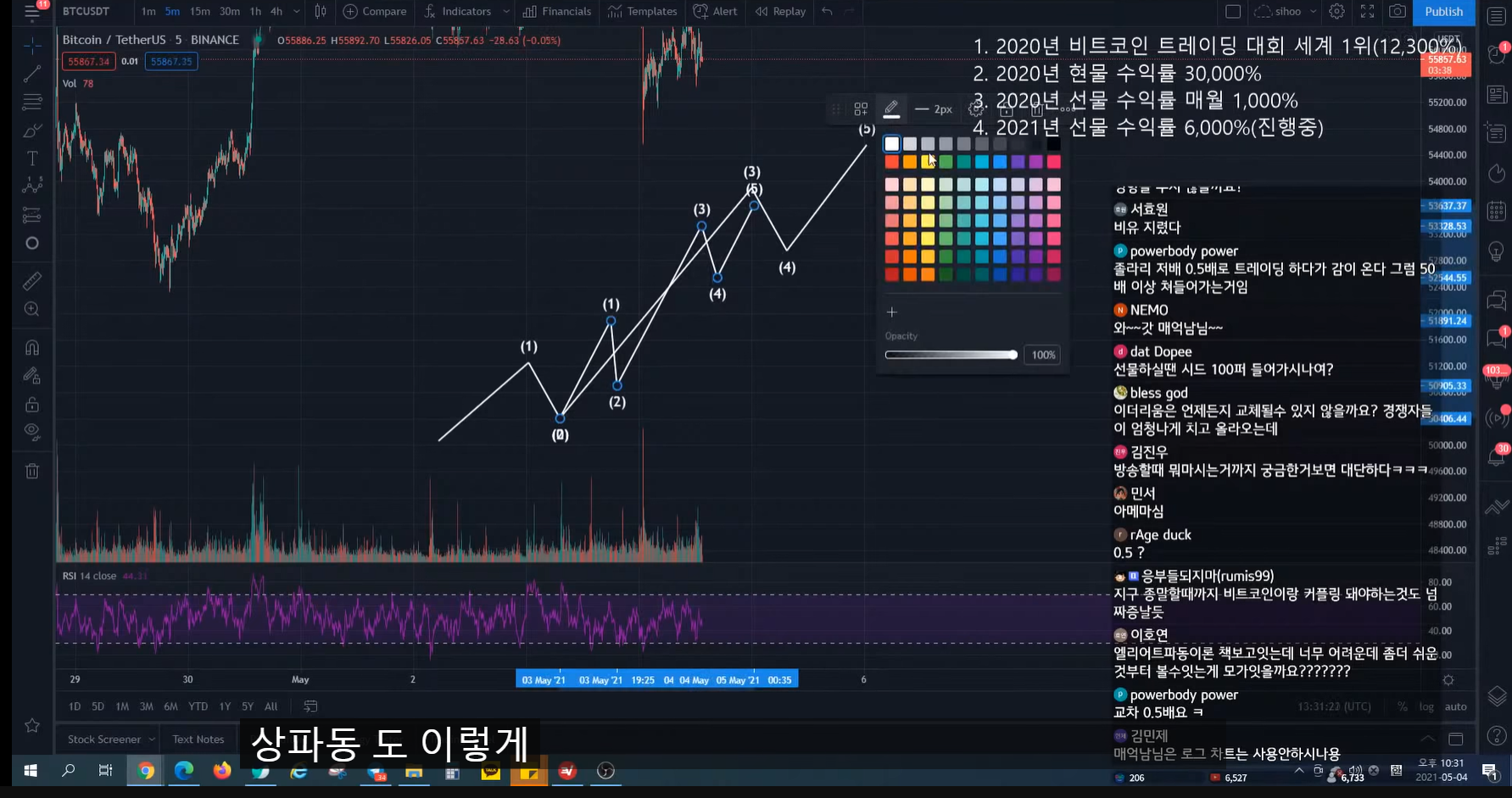Open KakaoTalk from the taskbar

[491, 771]
